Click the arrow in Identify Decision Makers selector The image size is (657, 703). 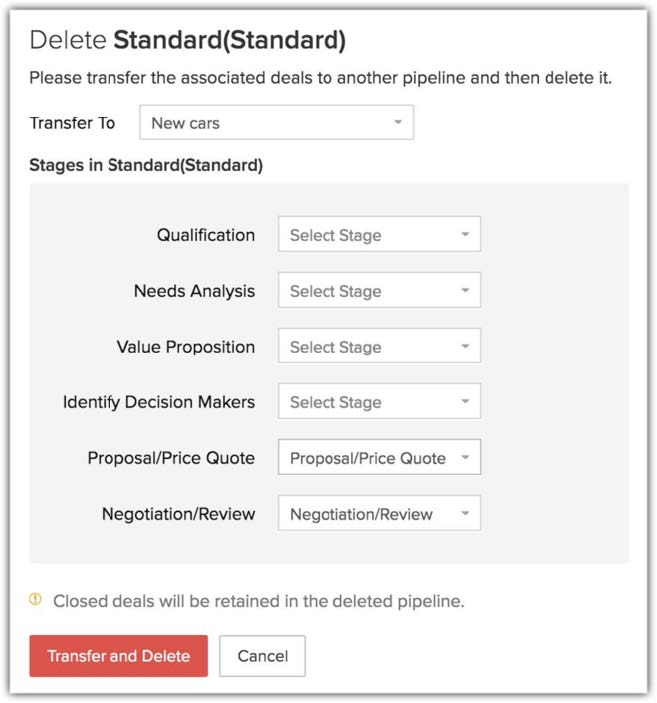tap(465, 403)
